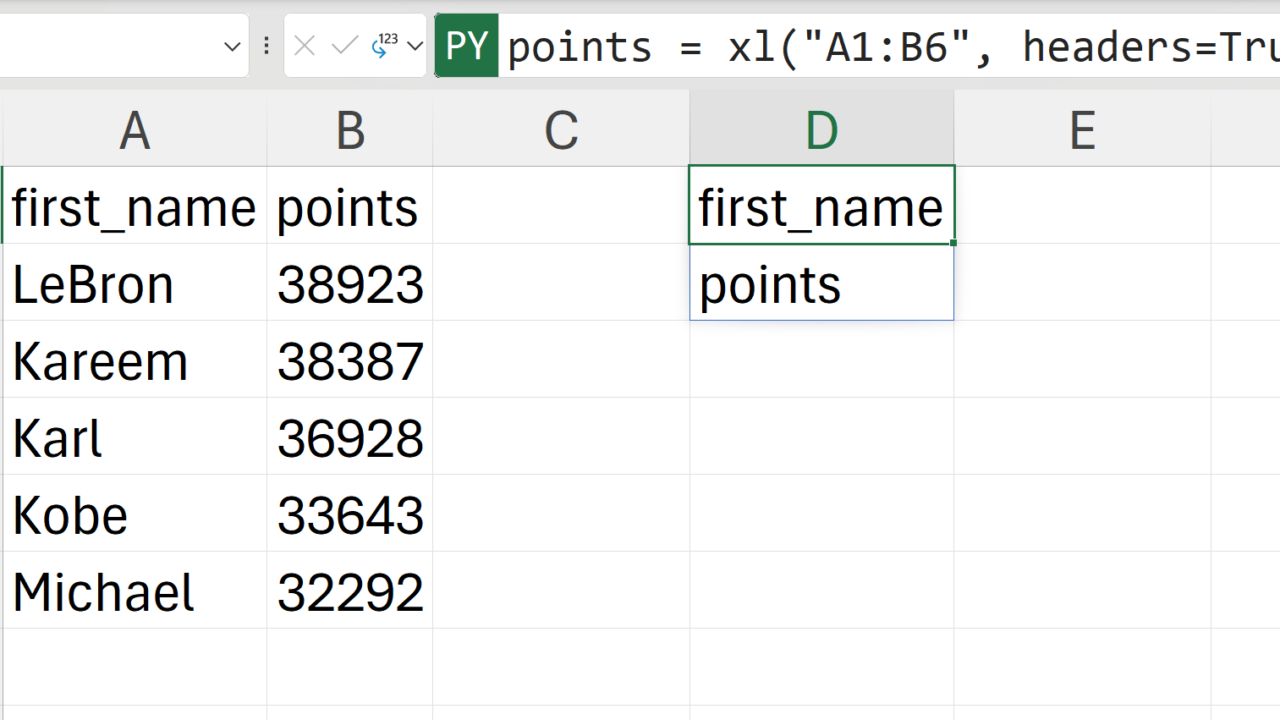
Task: Click the cancel X icon in formula bar
Action: click(305, 46)
